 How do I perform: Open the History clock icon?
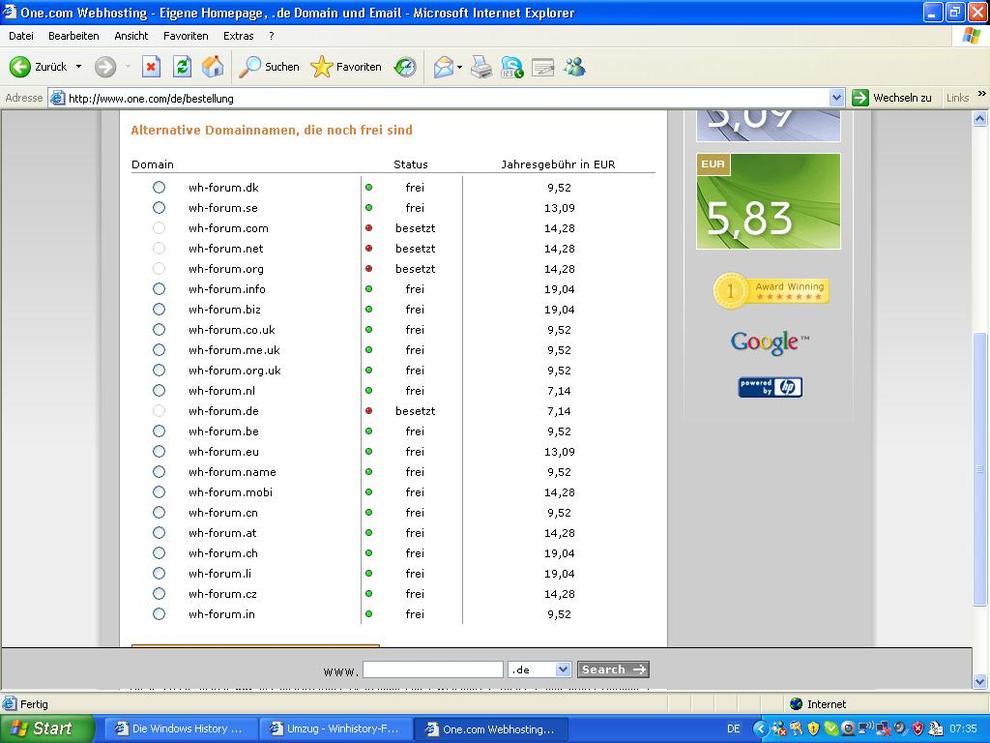click(405, 67)
